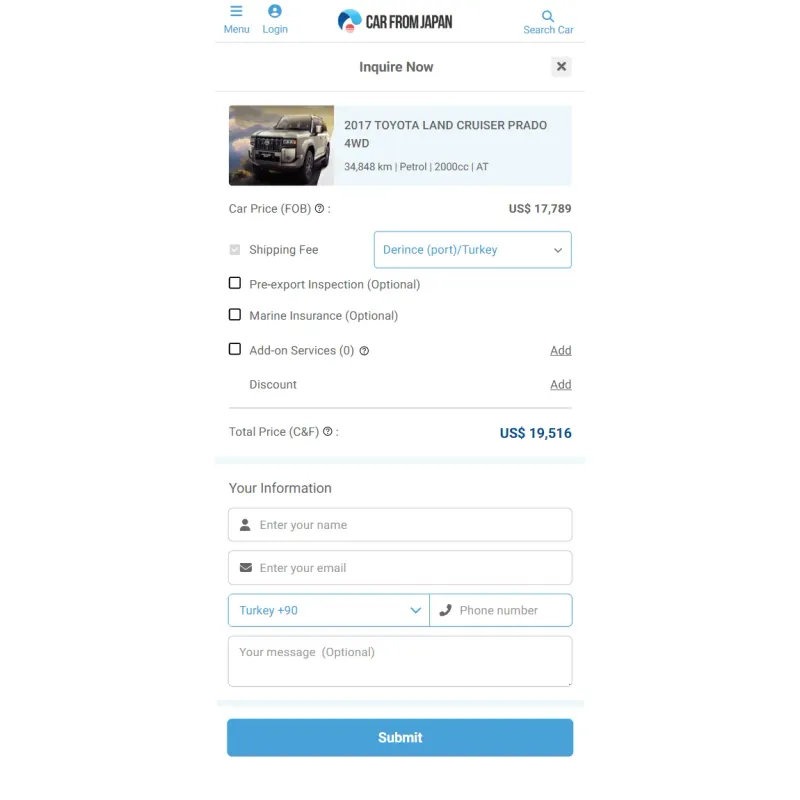Viewport: 800px width, 800px height.
Task: Click the Land Cruiser Prado thumbnail
Action: [282, 145]
